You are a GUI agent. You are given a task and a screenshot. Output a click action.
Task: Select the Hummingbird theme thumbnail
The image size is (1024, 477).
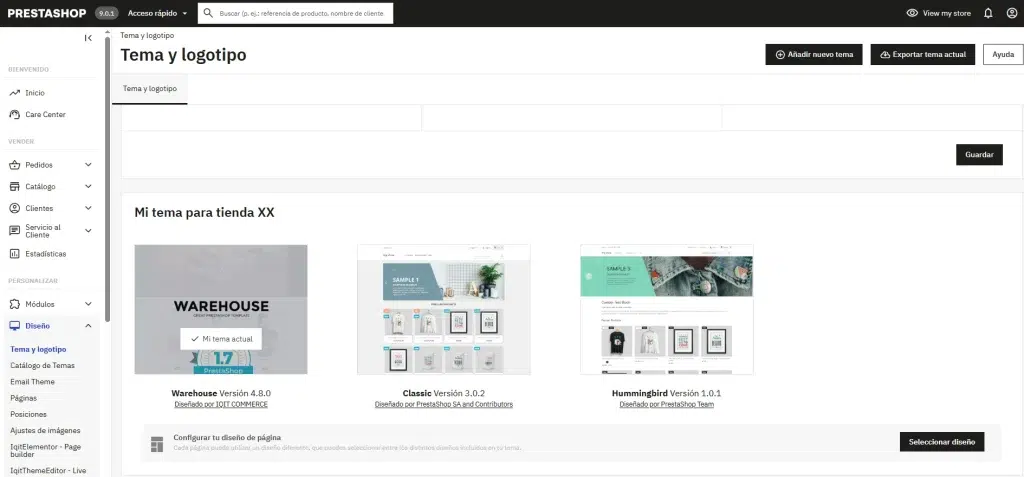coord(666,309)
